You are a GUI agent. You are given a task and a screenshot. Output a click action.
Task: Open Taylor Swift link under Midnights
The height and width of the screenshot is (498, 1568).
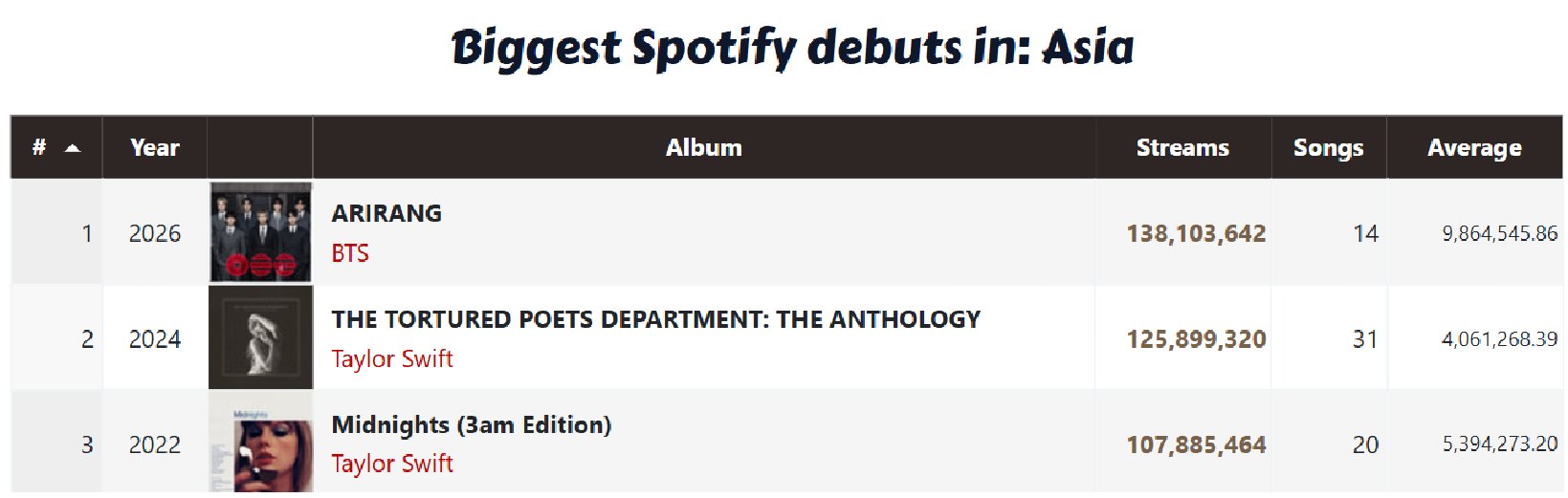coord(392,465)
